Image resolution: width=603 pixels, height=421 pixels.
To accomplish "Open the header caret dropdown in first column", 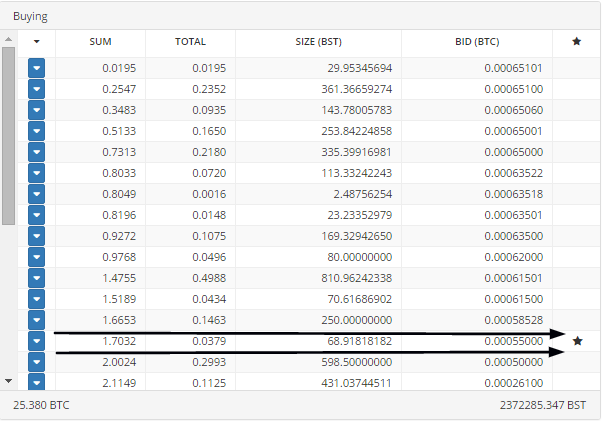I will click(x=37, y=42).
